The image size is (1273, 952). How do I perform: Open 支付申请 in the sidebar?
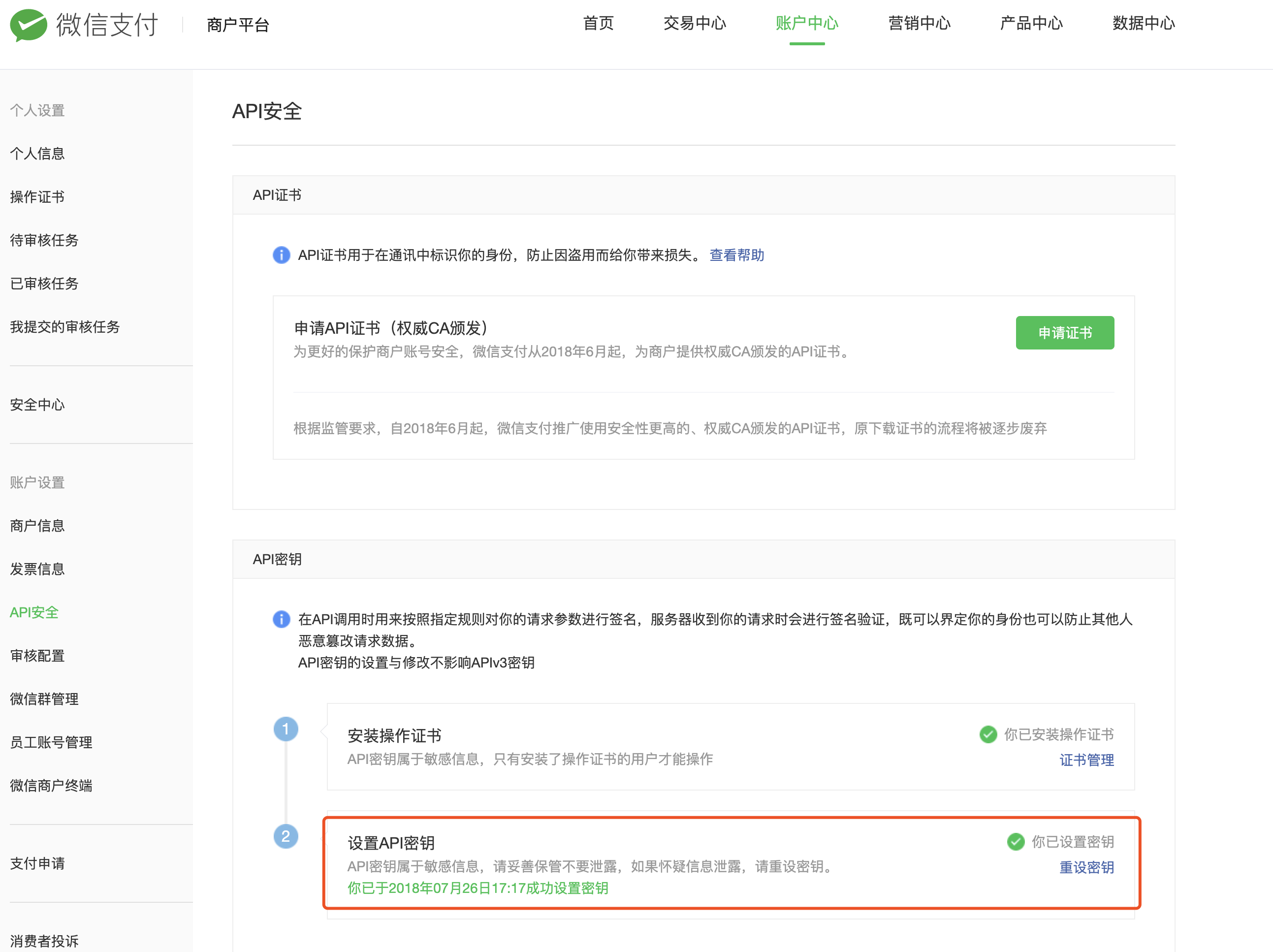pos(37,863)
